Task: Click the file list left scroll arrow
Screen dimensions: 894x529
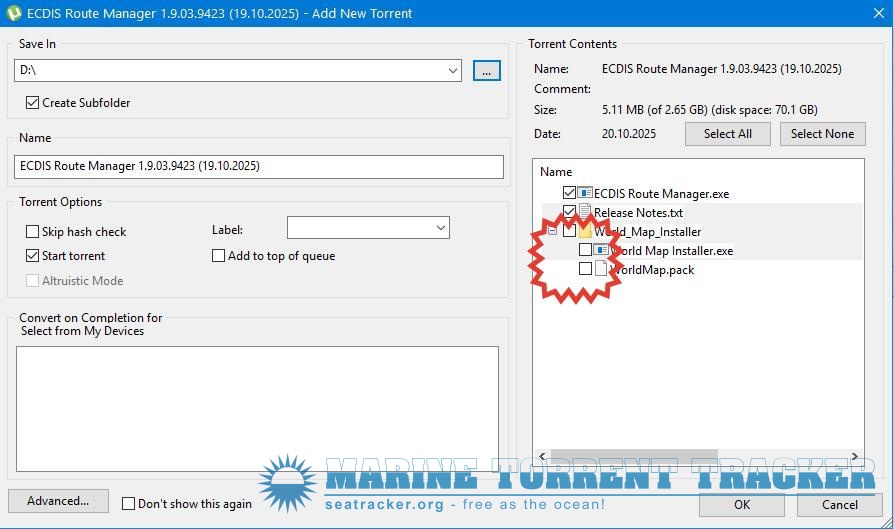Action: point(542,456)
